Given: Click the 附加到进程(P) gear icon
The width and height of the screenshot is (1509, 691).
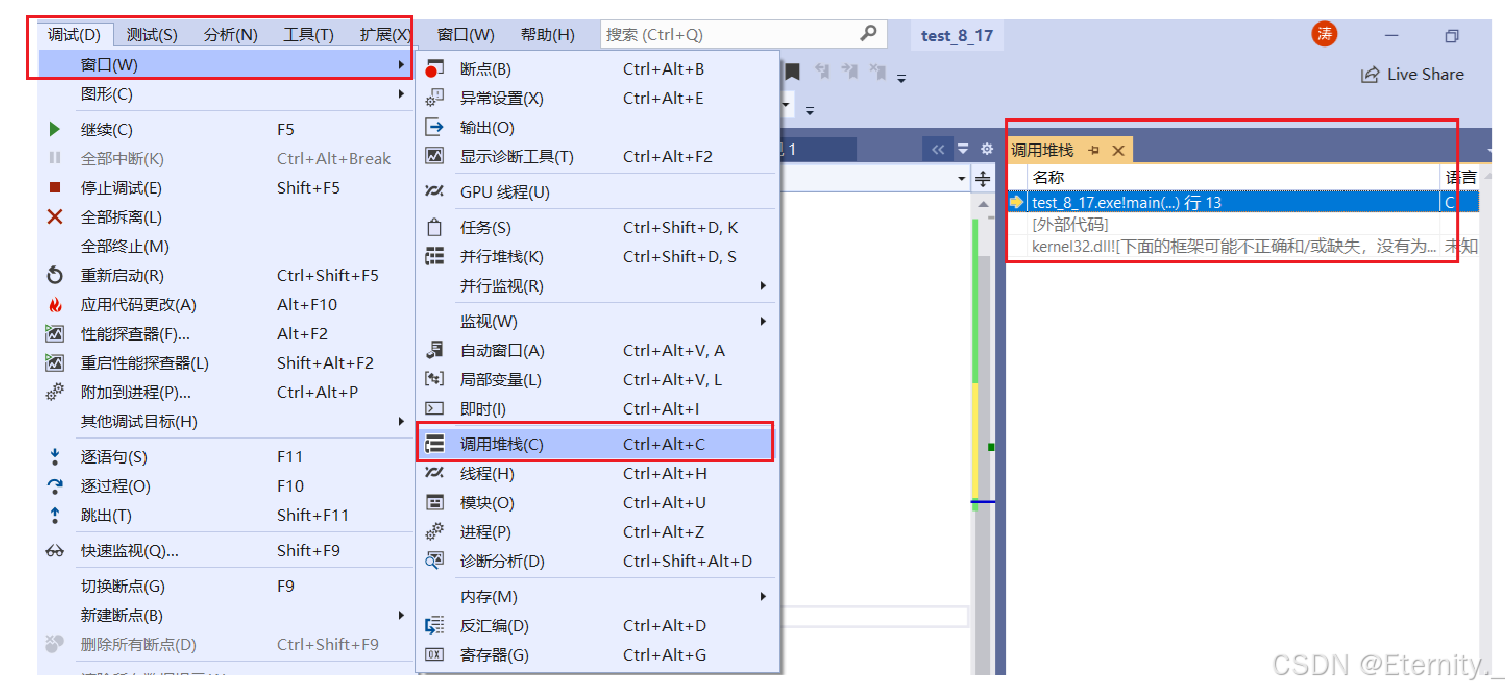Looking at the screenshot, I should (55, 392).
